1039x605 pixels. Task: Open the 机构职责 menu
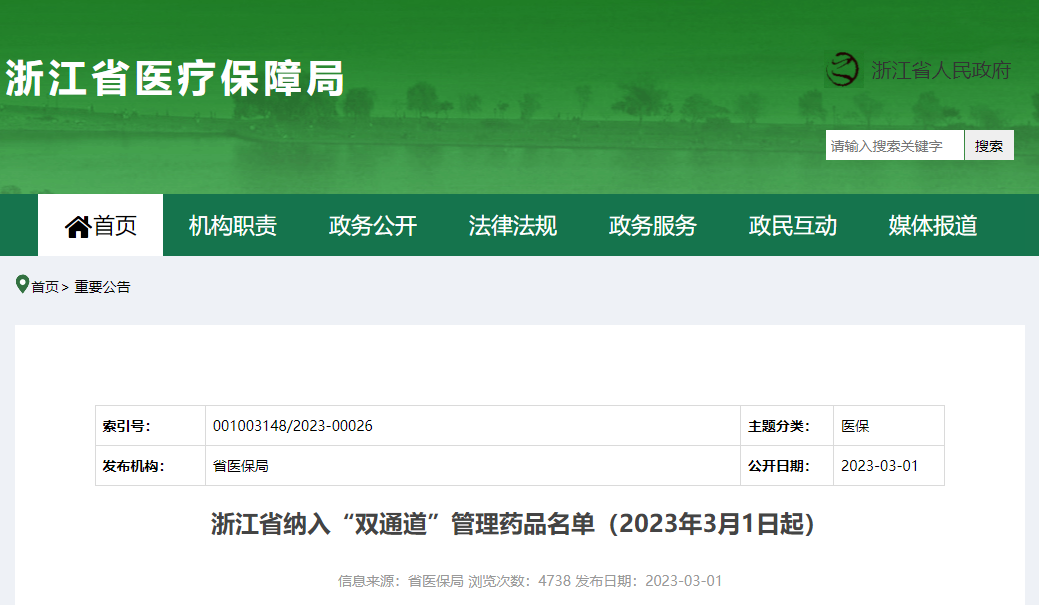(x=233, y=225)
